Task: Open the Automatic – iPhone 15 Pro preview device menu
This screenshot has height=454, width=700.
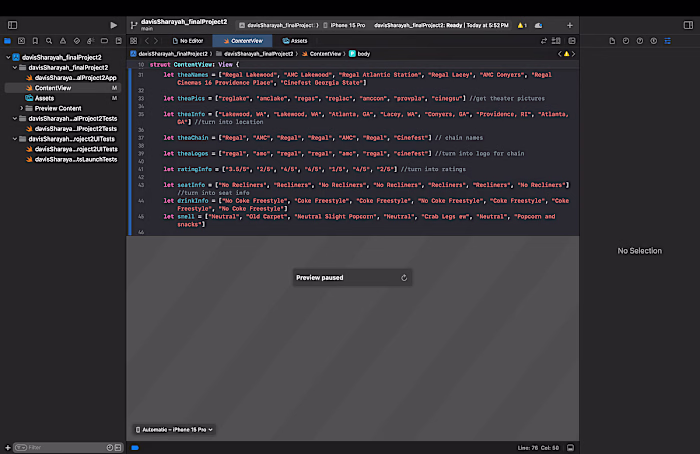Action: click(x=174, y=429)
